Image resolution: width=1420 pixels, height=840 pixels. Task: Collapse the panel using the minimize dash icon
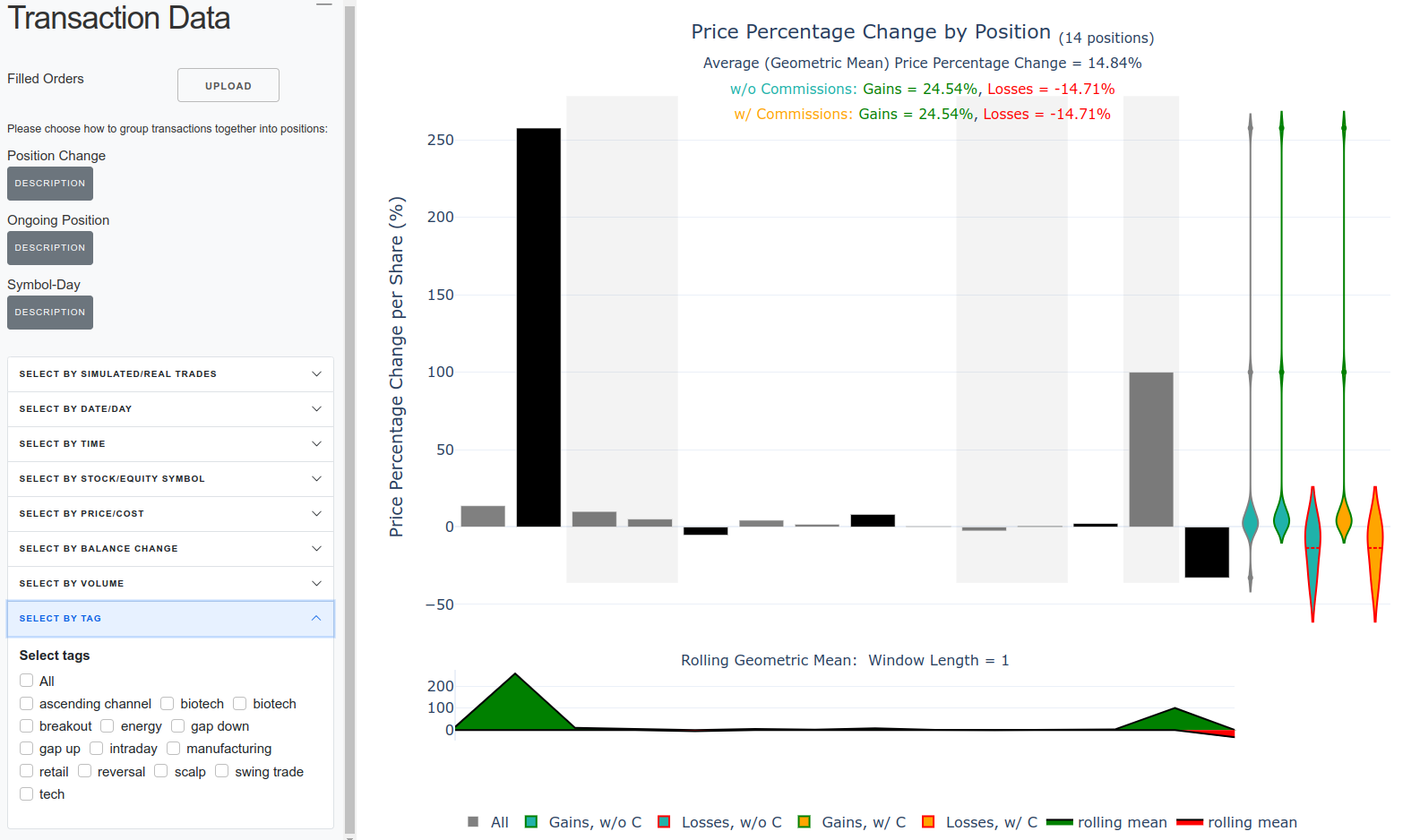click(x=324, y=5)
